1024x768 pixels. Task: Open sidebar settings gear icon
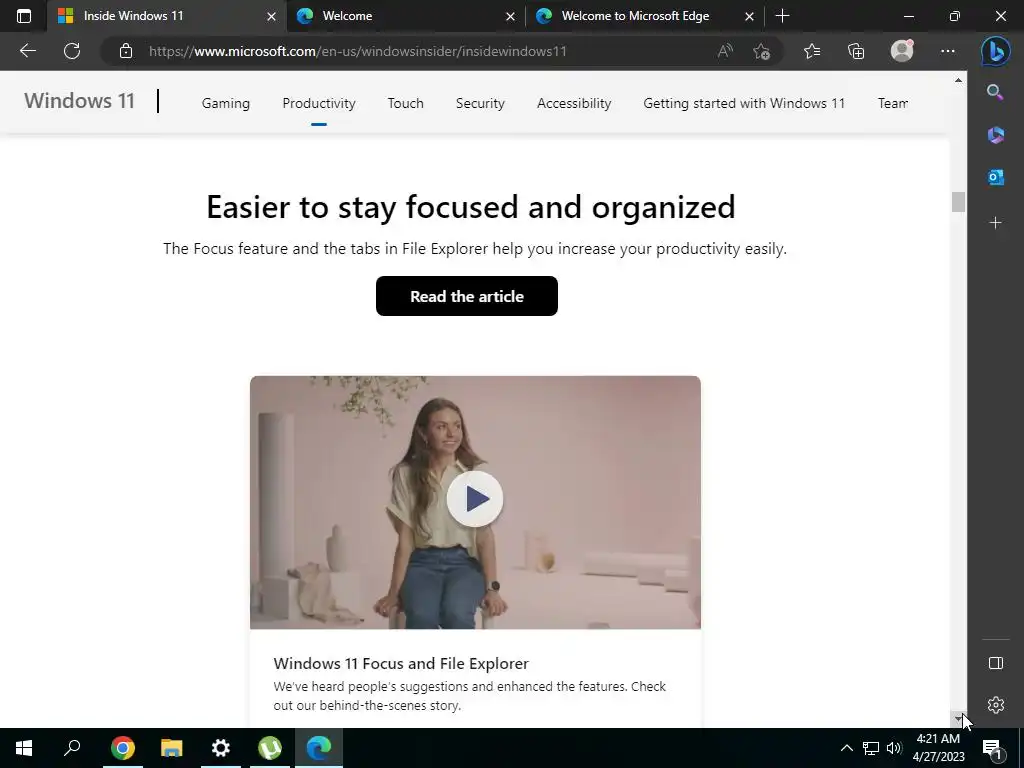(x=995, y=705)
